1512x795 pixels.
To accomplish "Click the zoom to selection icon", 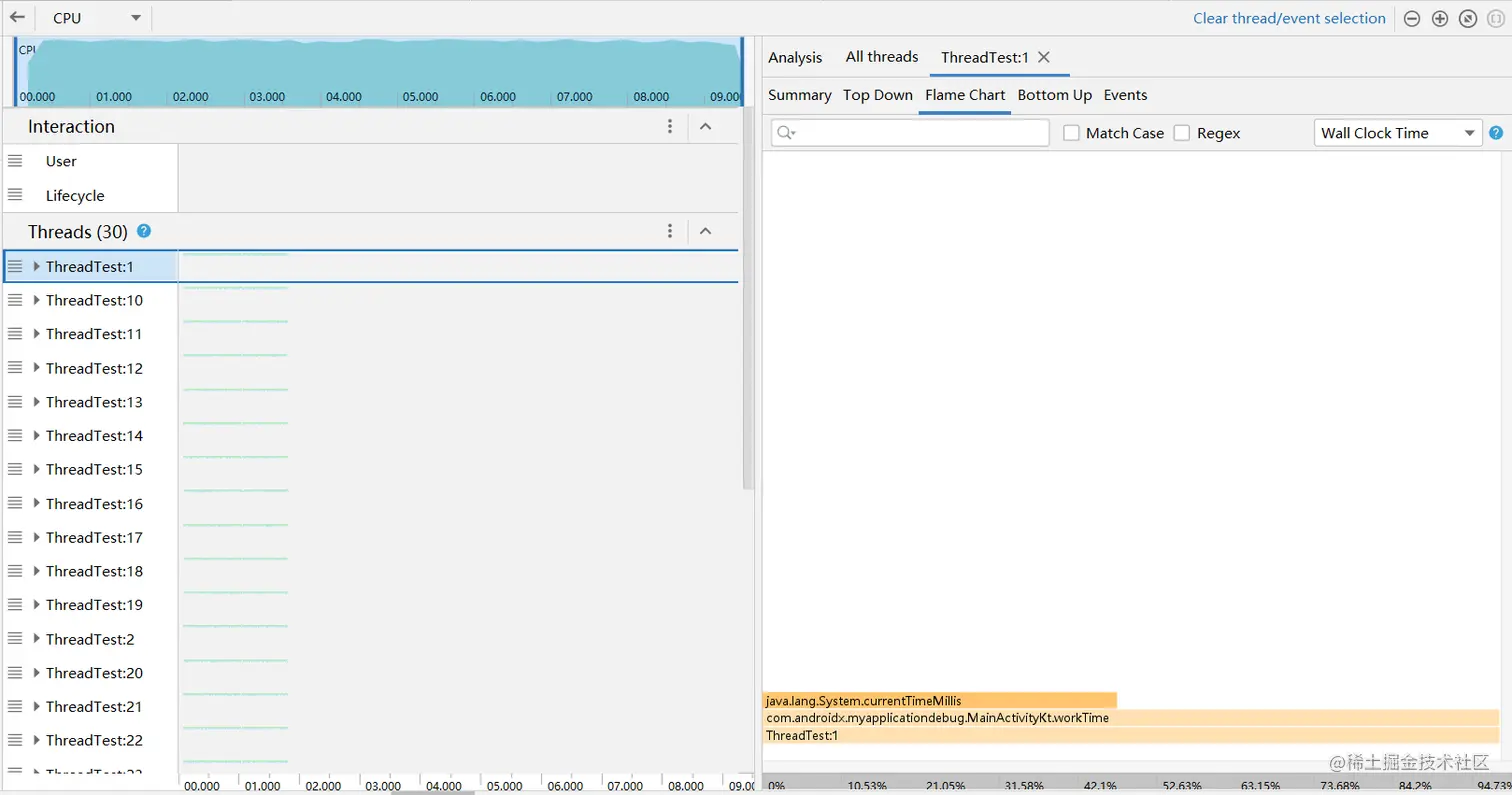I will click(x=1495, y=18).
